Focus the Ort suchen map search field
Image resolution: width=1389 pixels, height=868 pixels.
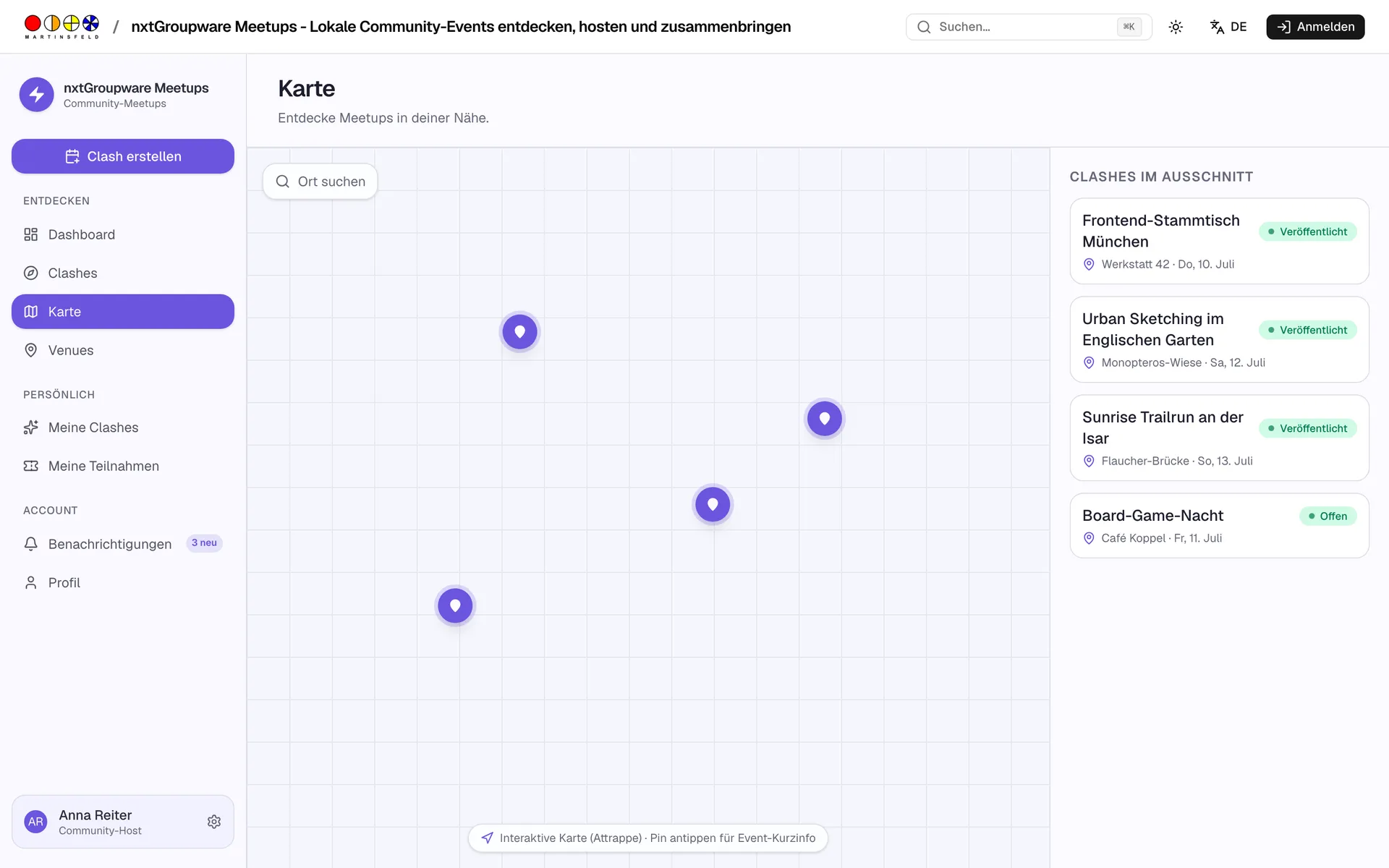pyautogui.click(x=320, y=182)
